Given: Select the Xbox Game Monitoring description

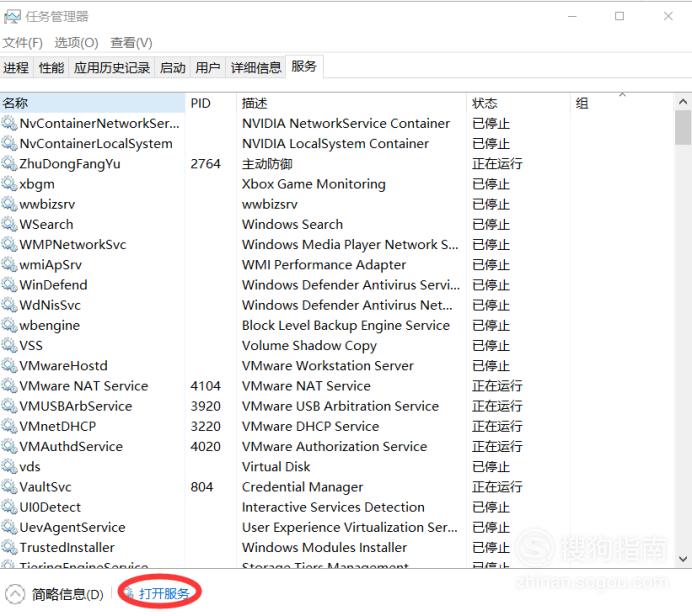Looking at the screenshot, I should (314, 184).
